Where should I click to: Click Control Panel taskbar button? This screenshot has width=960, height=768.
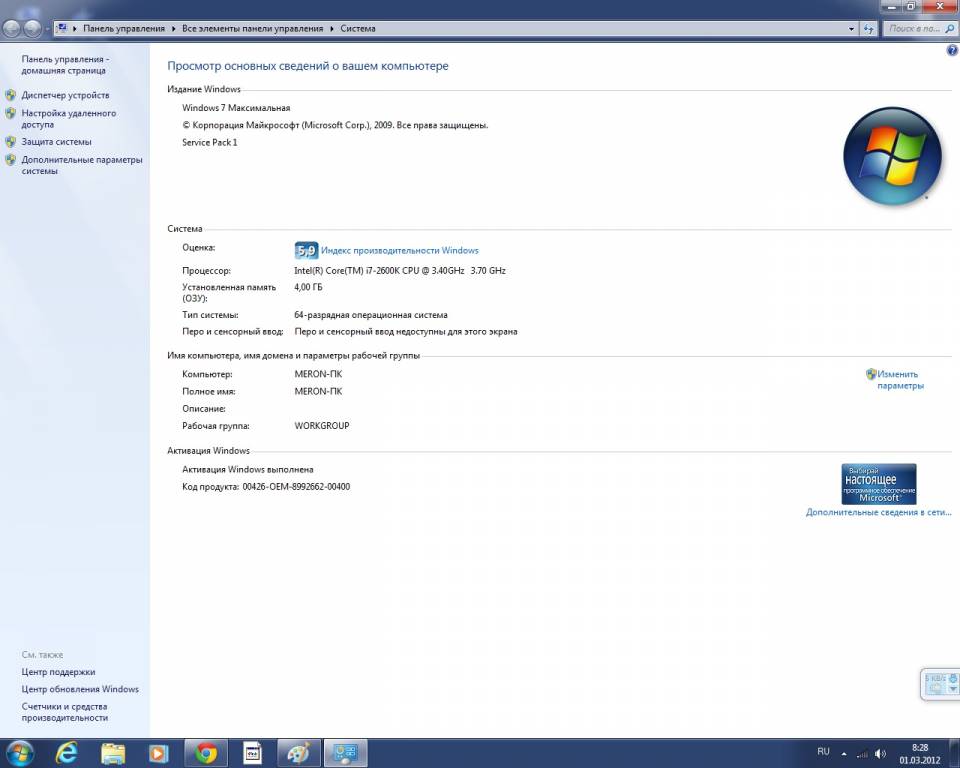pos(345,753)
